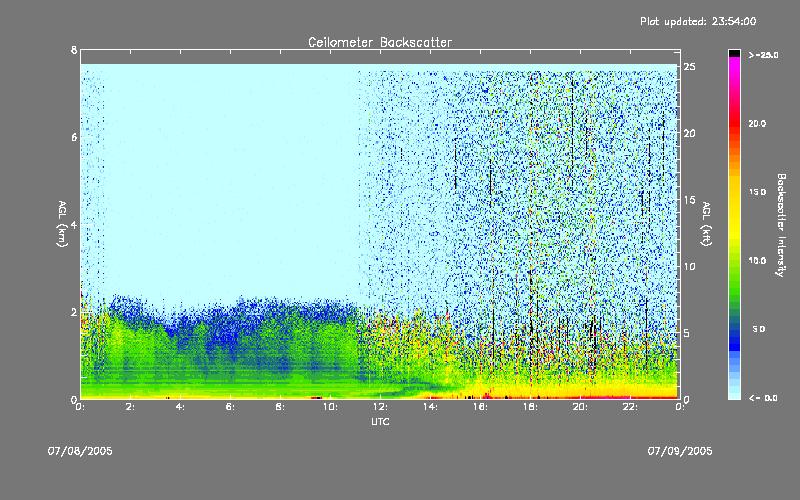This screenshot has width=800, height=500.
Task: Click the '12:' hour label on time axis
Action: 381,407
